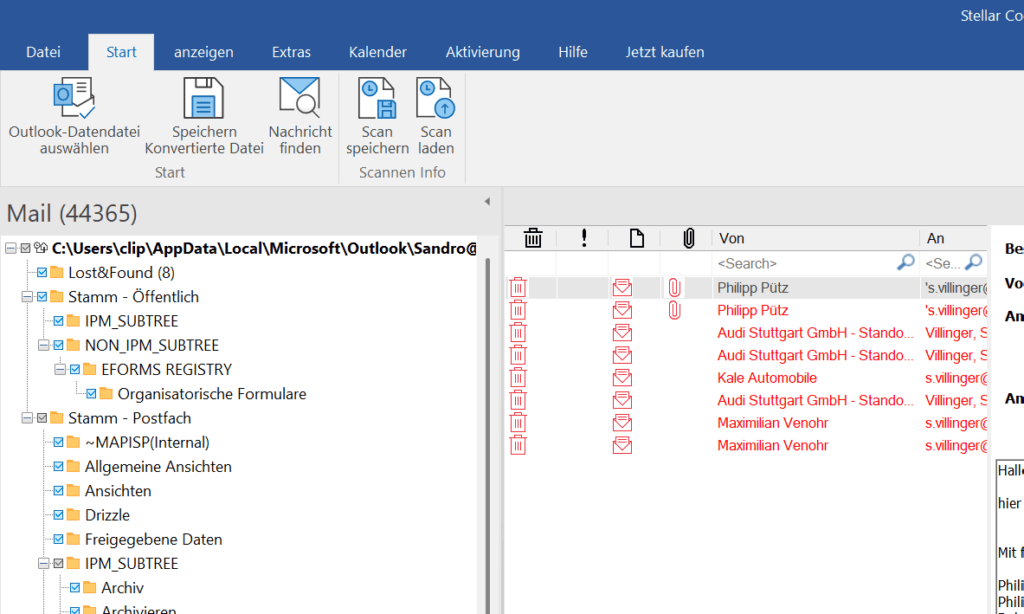Toggle the Drizzle folder checkbox
1024x614 pixels.
click(58, 515)
